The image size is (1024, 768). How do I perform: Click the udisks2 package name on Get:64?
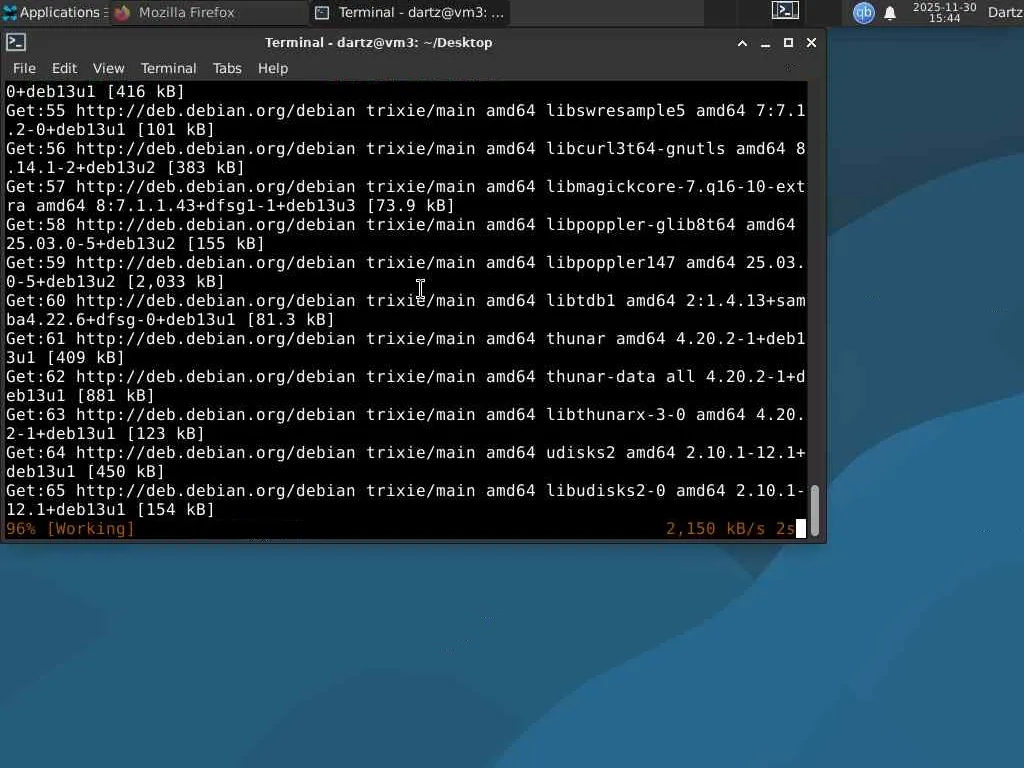(581, 453)
